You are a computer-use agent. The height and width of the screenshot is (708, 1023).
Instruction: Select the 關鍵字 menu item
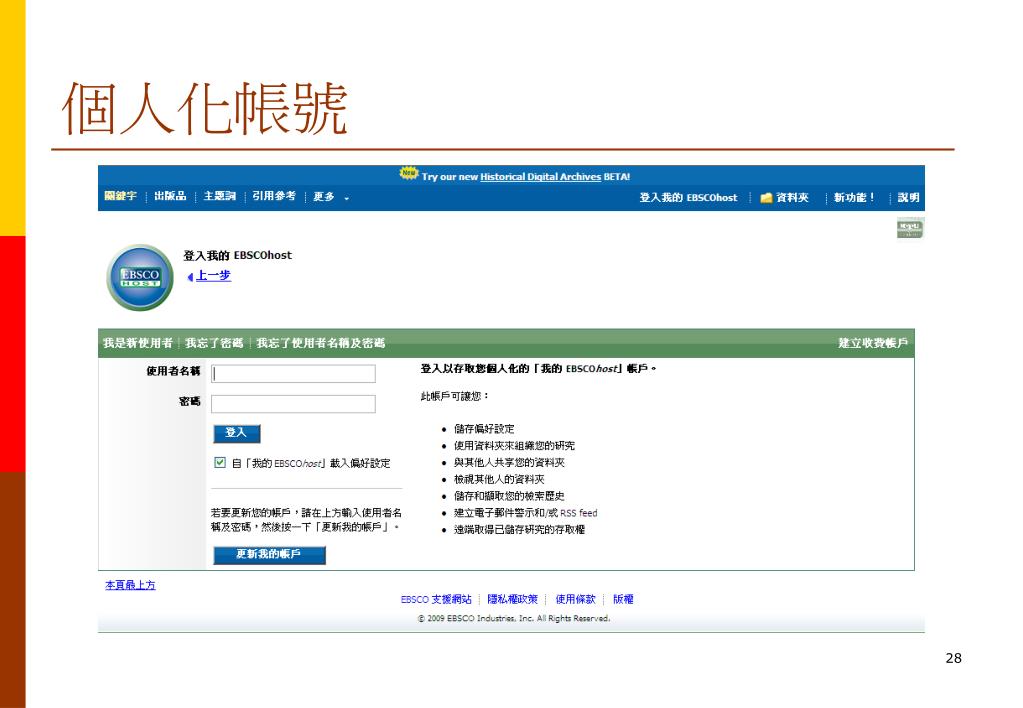click(121, 196)
